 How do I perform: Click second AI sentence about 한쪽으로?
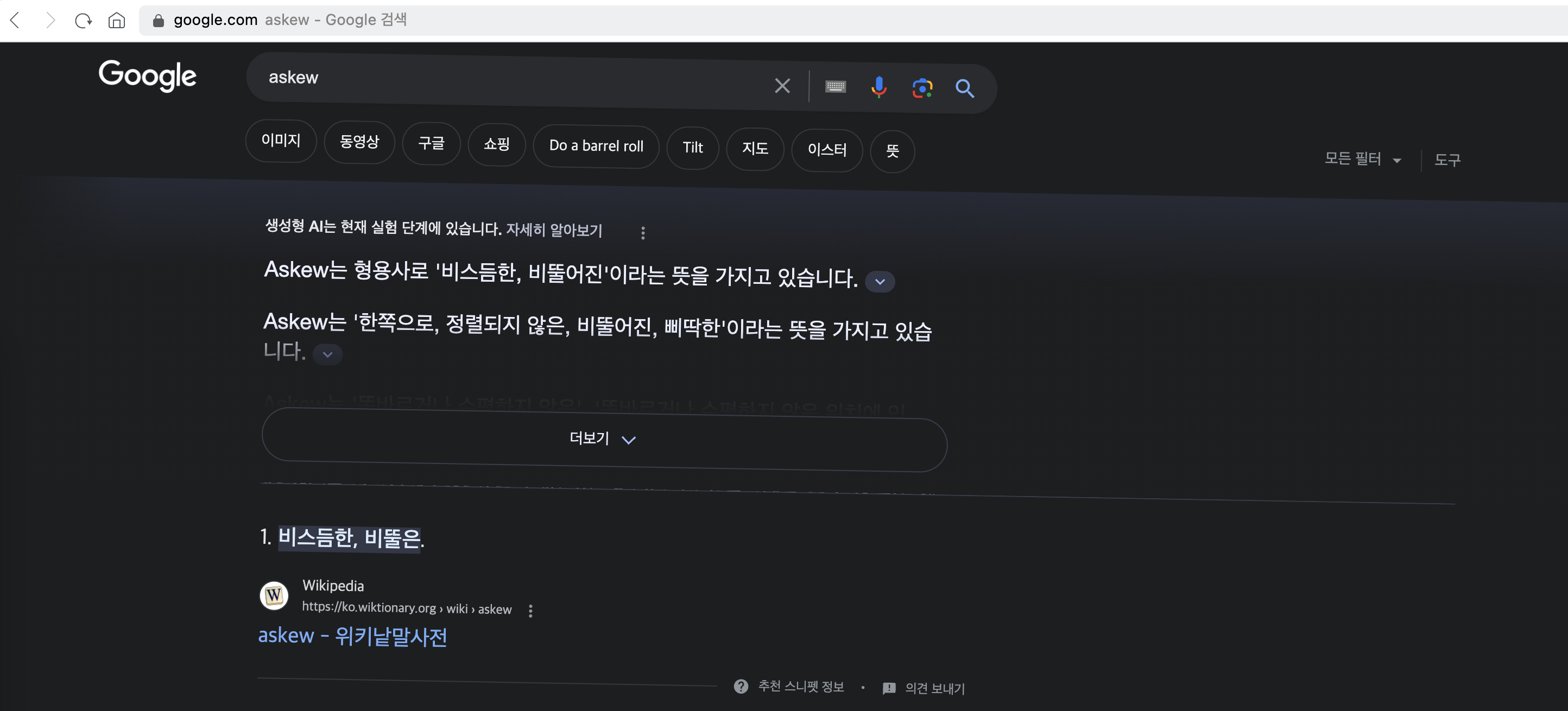tap(597, 337)
